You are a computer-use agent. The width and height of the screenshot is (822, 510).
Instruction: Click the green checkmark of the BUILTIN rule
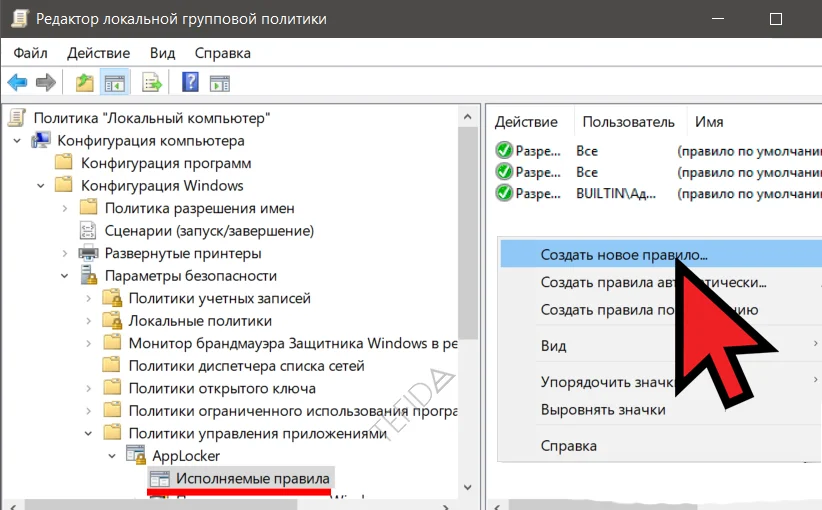pyautogui.click(x=504, y=193)
